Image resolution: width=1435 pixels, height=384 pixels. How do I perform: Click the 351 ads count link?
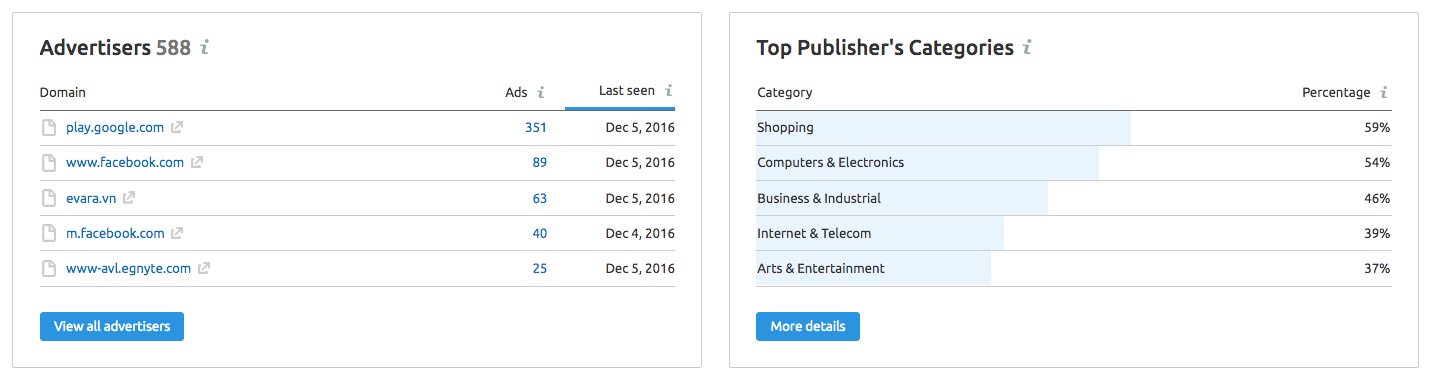click(536, 127)
